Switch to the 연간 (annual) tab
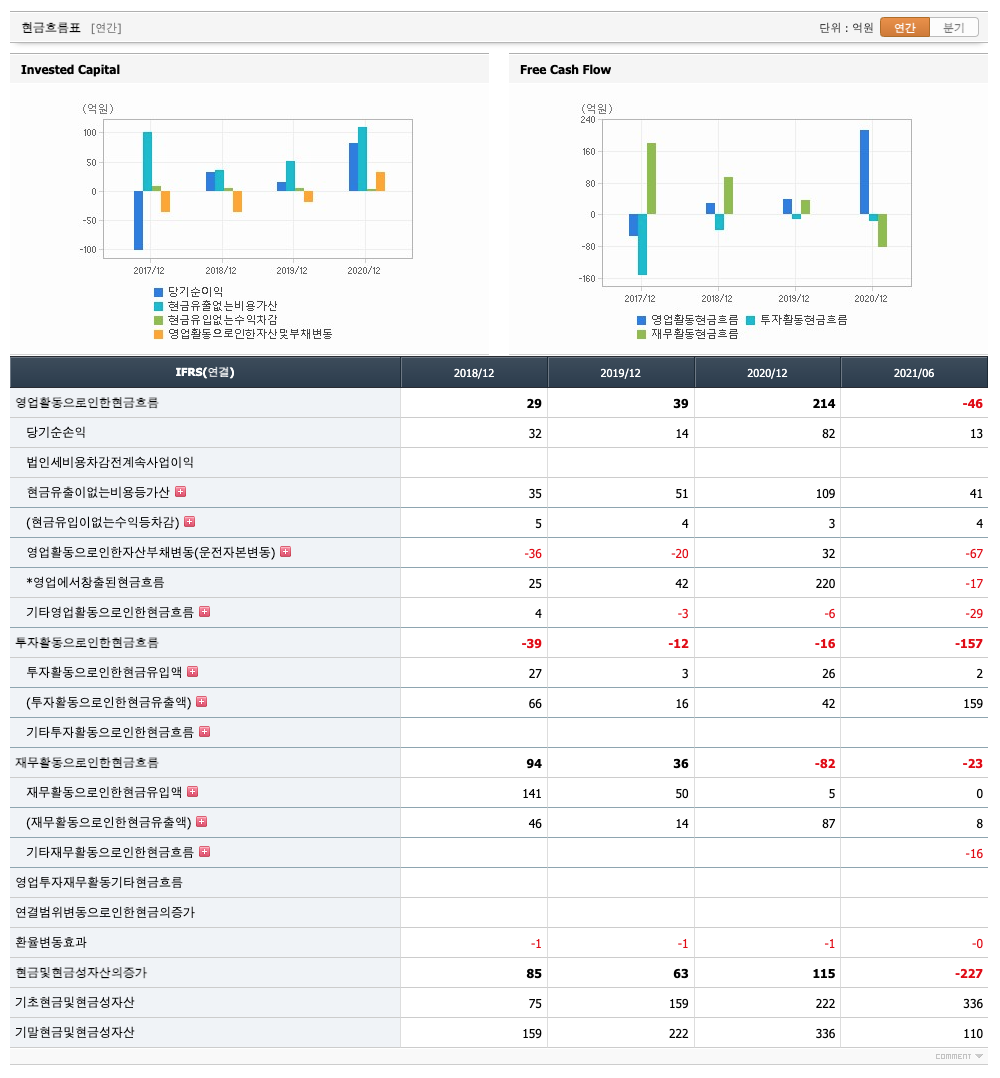Viewport: 1000px width, 1078px height. [x=904, y=28]
